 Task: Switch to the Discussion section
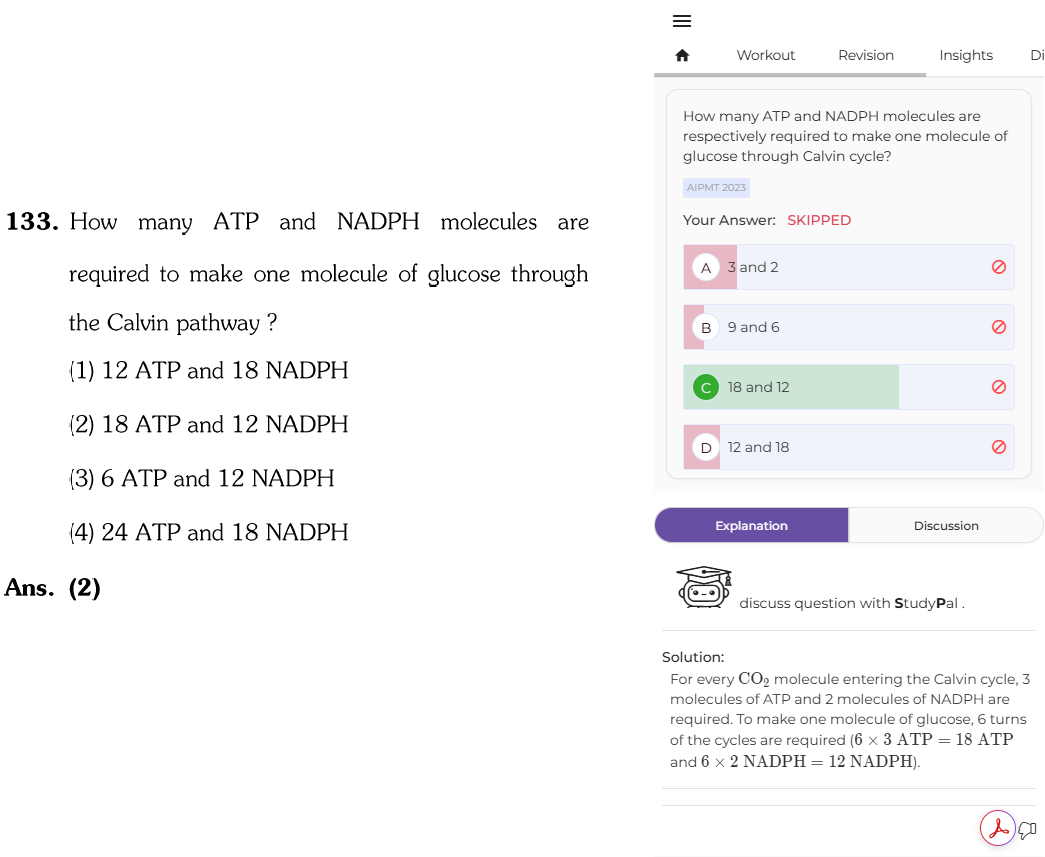946,526
